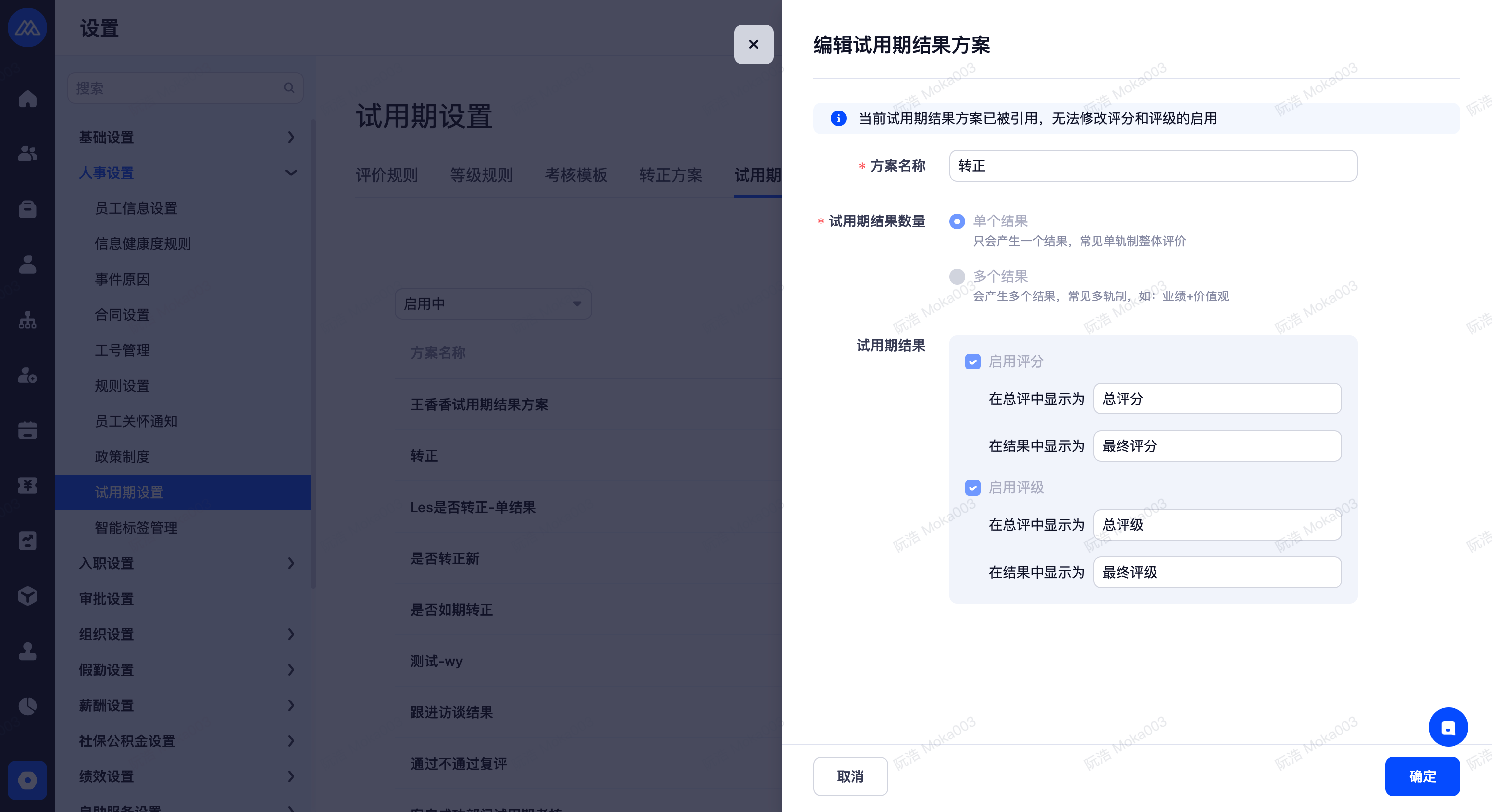Click the calendar icon in sidebar
1492x812 pixels.
click(27, 430)
